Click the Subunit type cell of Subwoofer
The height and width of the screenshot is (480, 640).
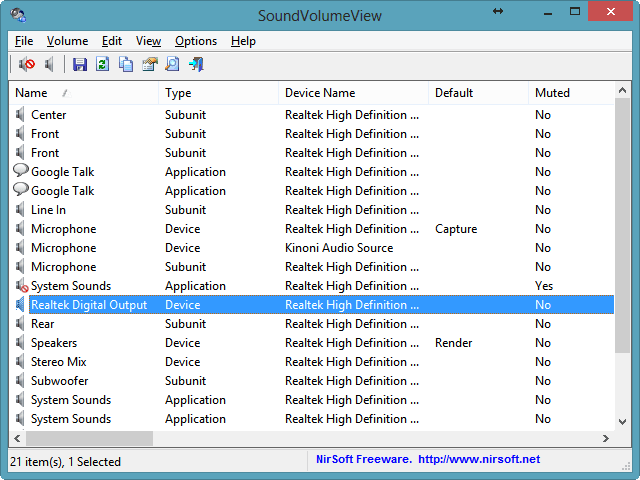[185, 381]
